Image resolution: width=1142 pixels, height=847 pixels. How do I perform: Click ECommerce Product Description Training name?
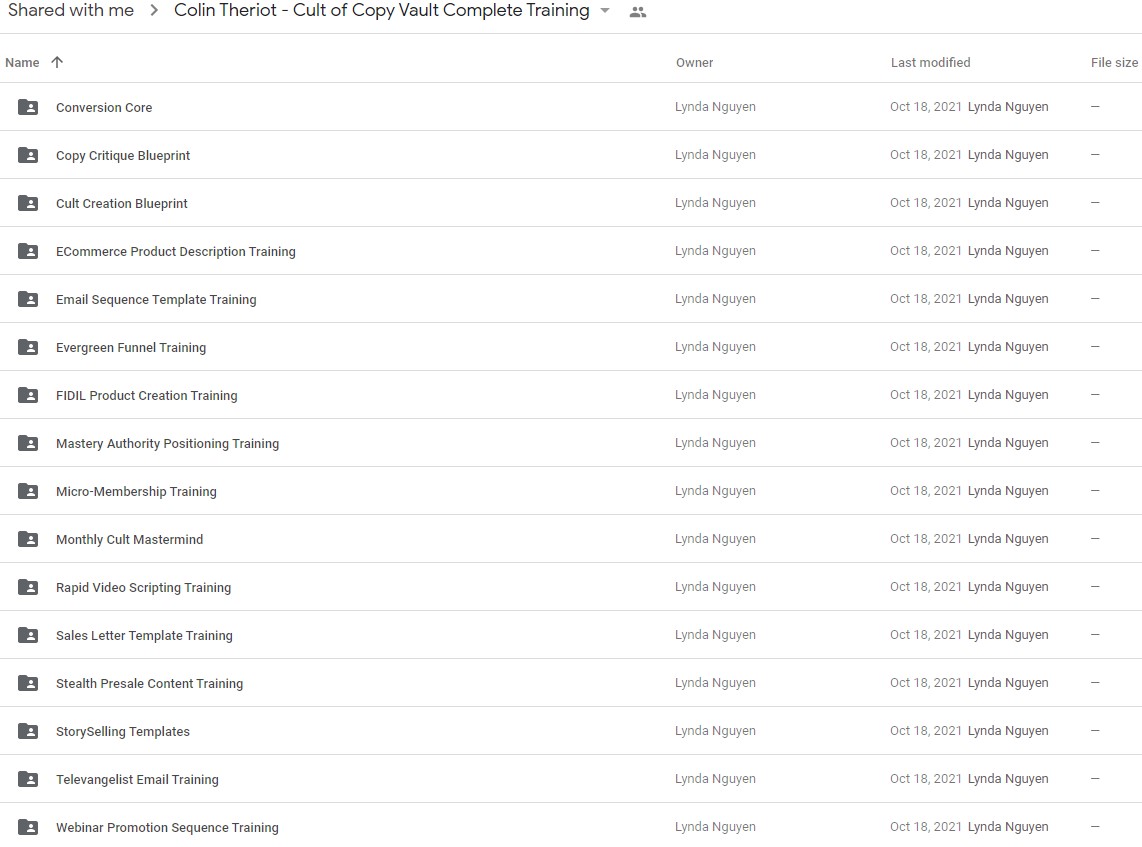pos(176,251)
